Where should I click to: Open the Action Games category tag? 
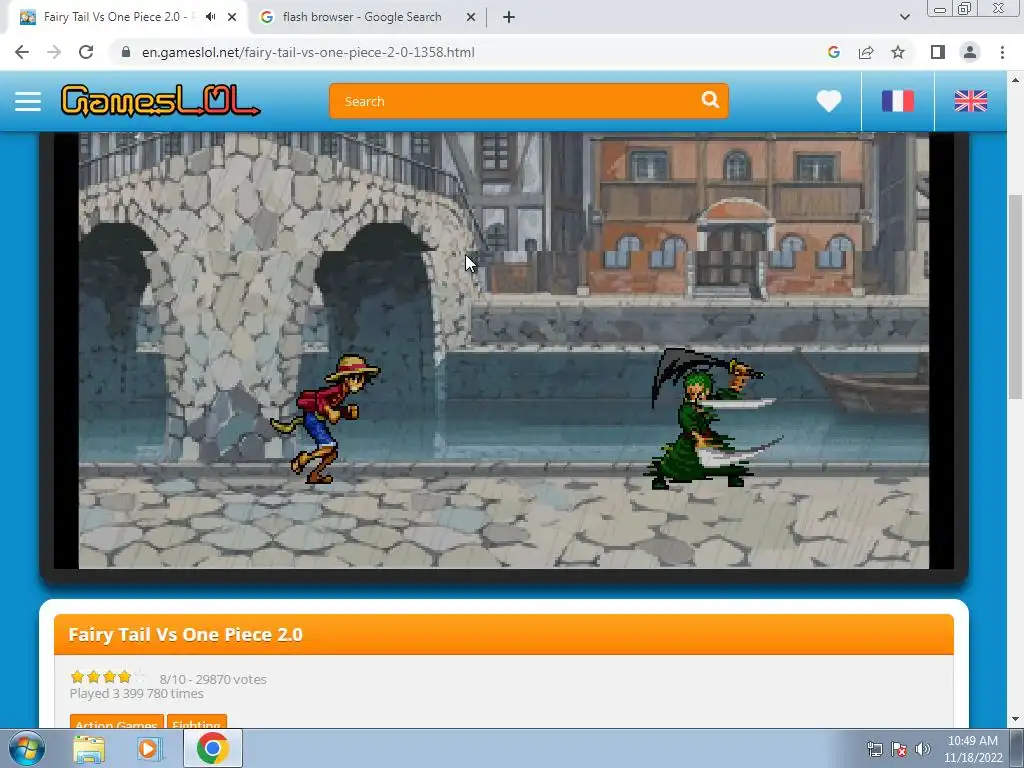[x=116, y=722]
